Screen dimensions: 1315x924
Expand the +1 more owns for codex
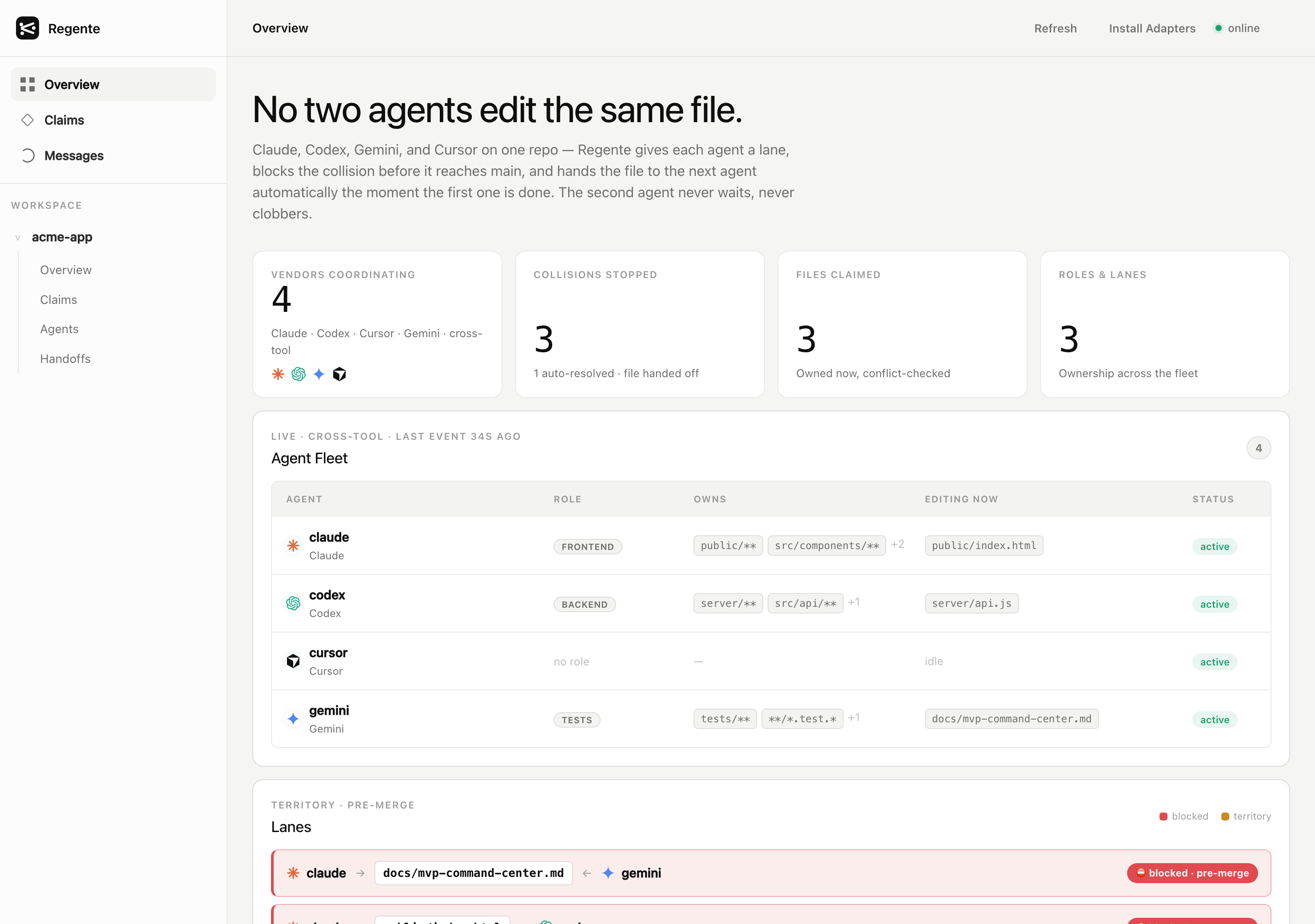pos(854,602)
